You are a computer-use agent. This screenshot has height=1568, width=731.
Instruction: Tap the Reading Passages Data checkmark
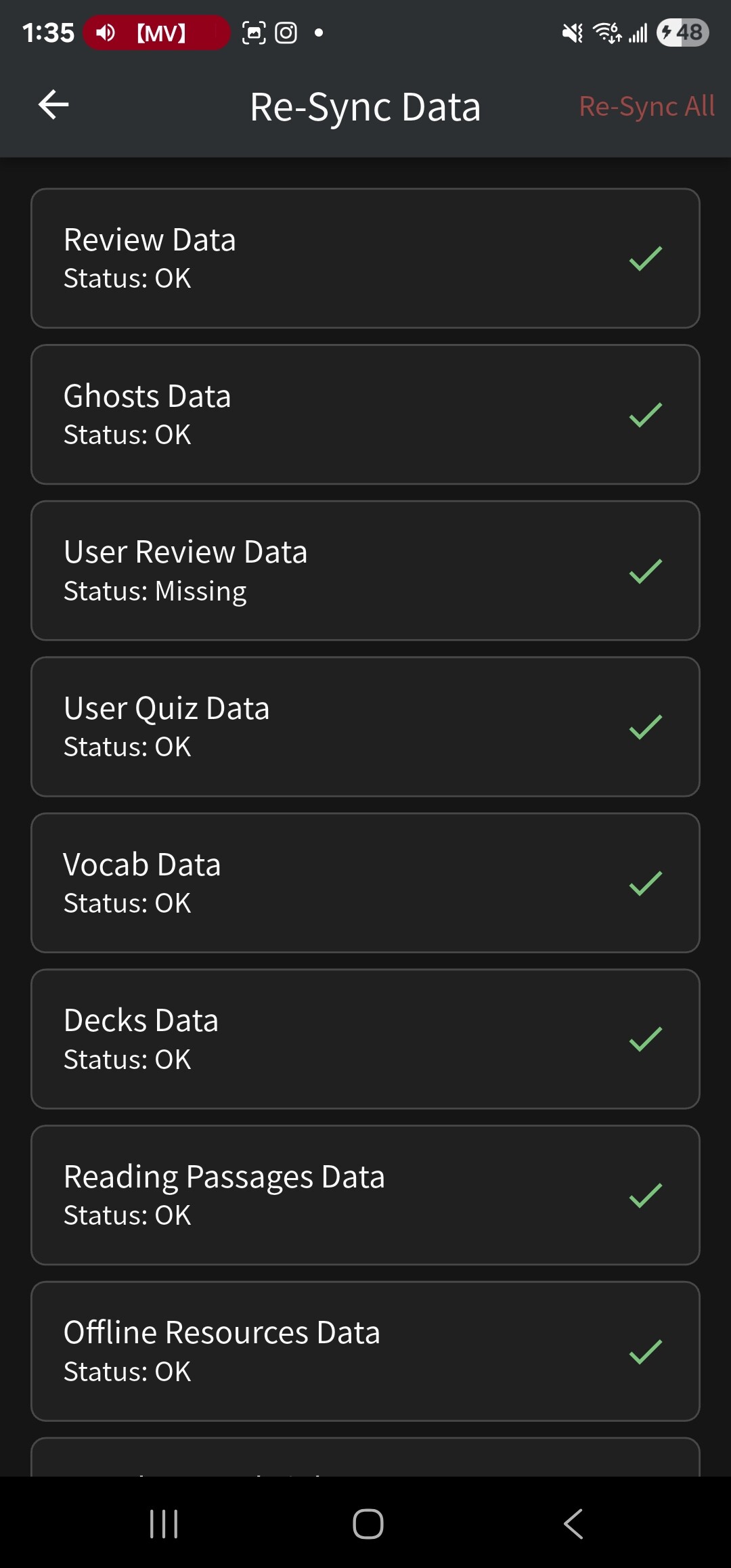pos(645,1196)
